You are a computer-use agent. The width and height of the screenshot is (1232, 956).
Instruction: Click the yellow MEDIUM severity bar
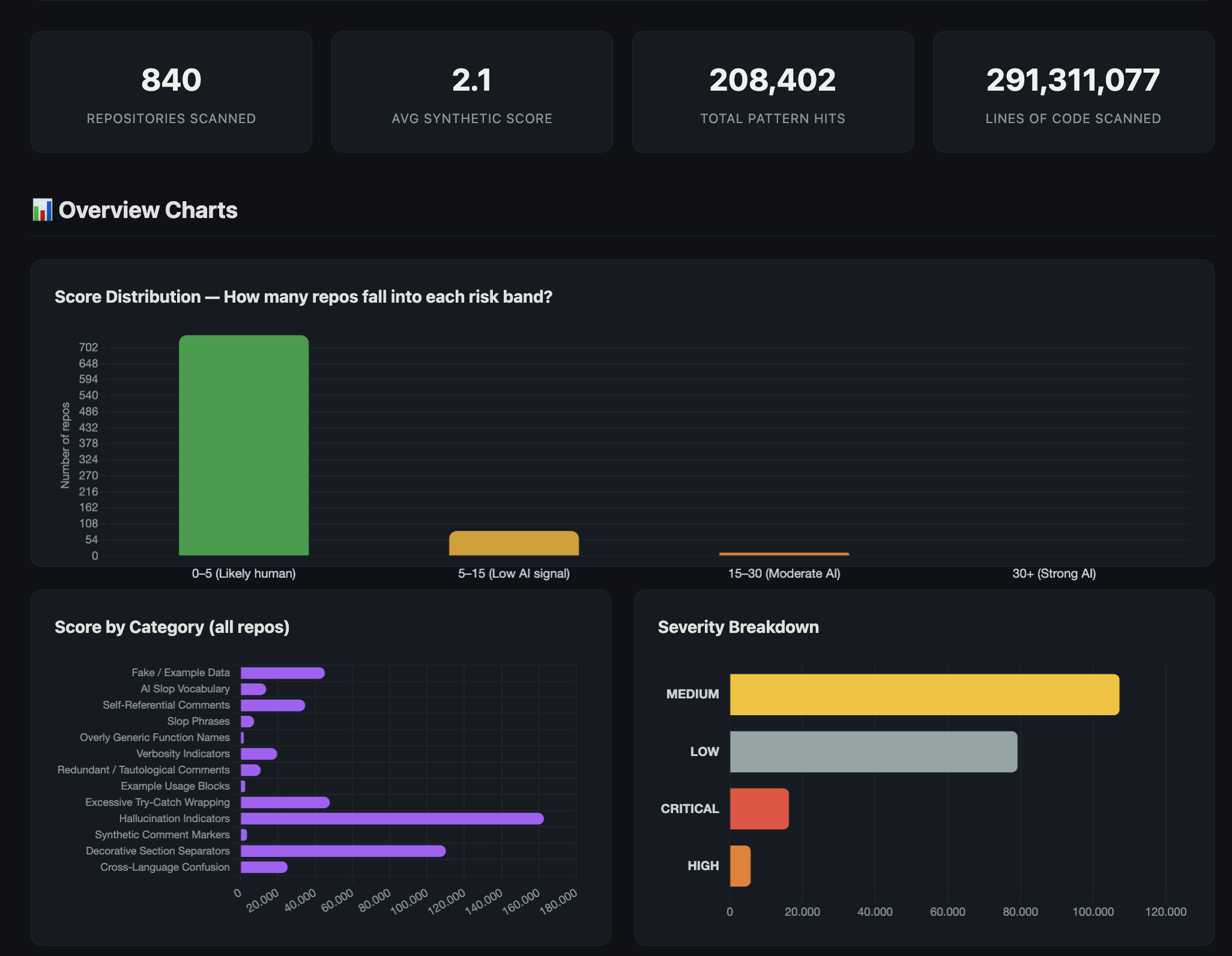point(925,695)
